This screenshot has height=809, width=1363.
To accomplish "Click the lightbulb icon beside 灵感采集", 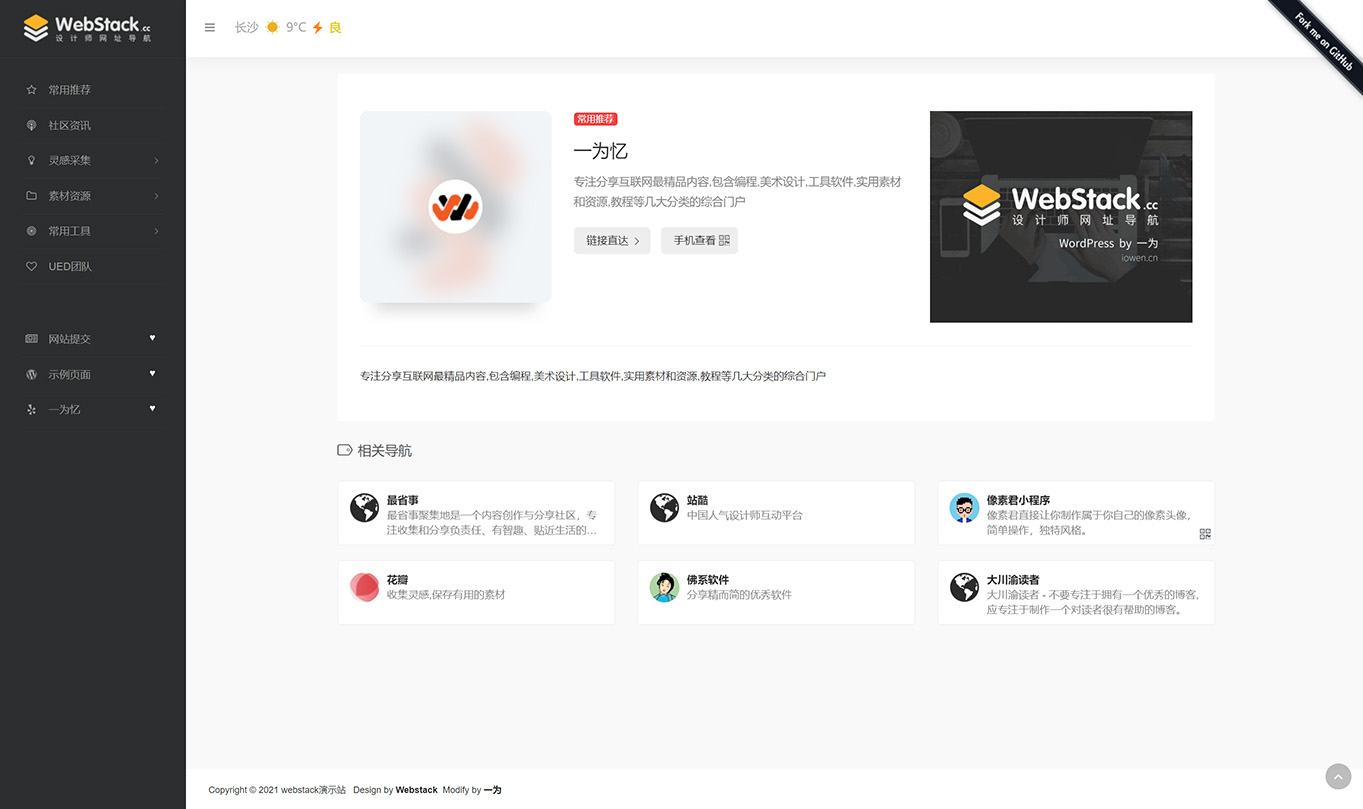I will coord(31,160).
